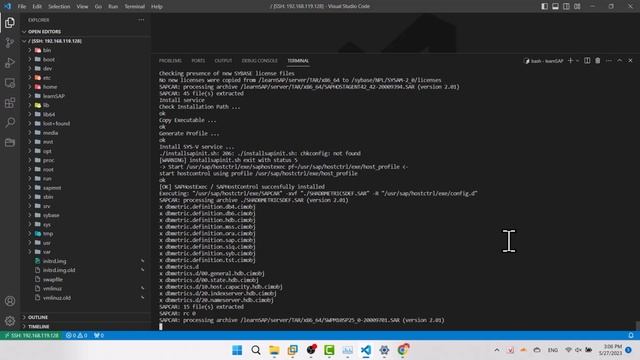Open the Terminal menu

pyautogui.click(x=134, y=7)
